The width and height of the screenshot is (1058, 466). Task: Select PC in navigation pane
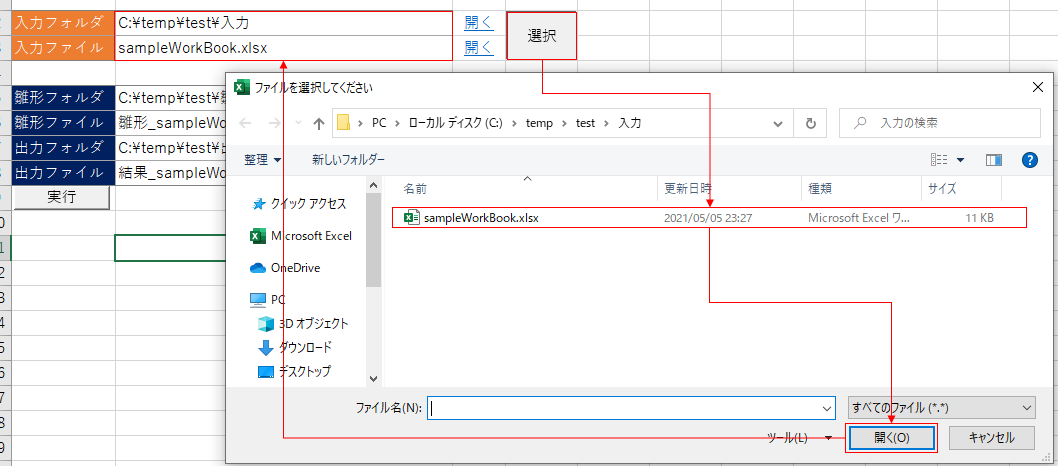(x=267, y=299)
